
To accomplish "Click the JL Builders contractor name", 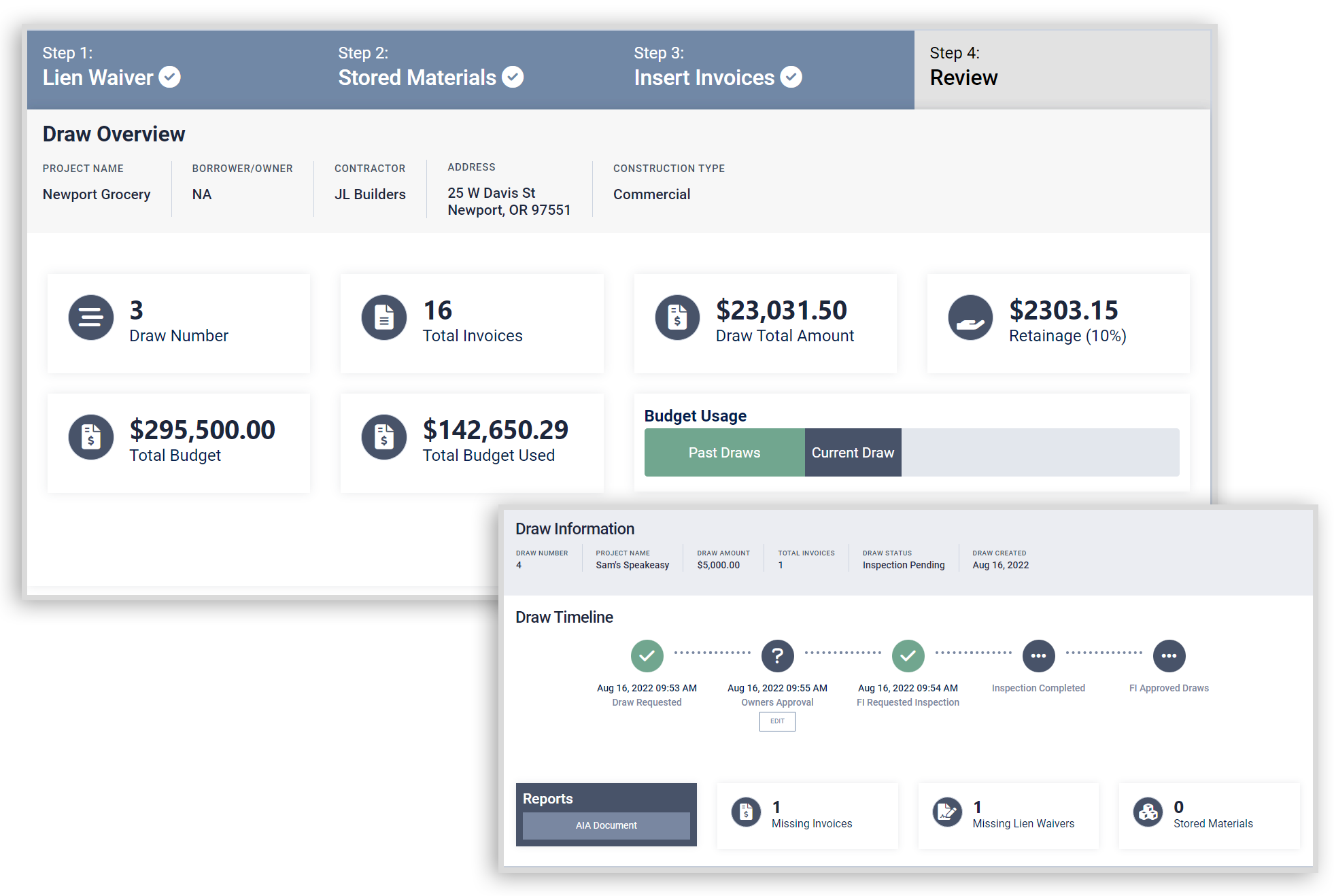I will click(x=370, y=194).
